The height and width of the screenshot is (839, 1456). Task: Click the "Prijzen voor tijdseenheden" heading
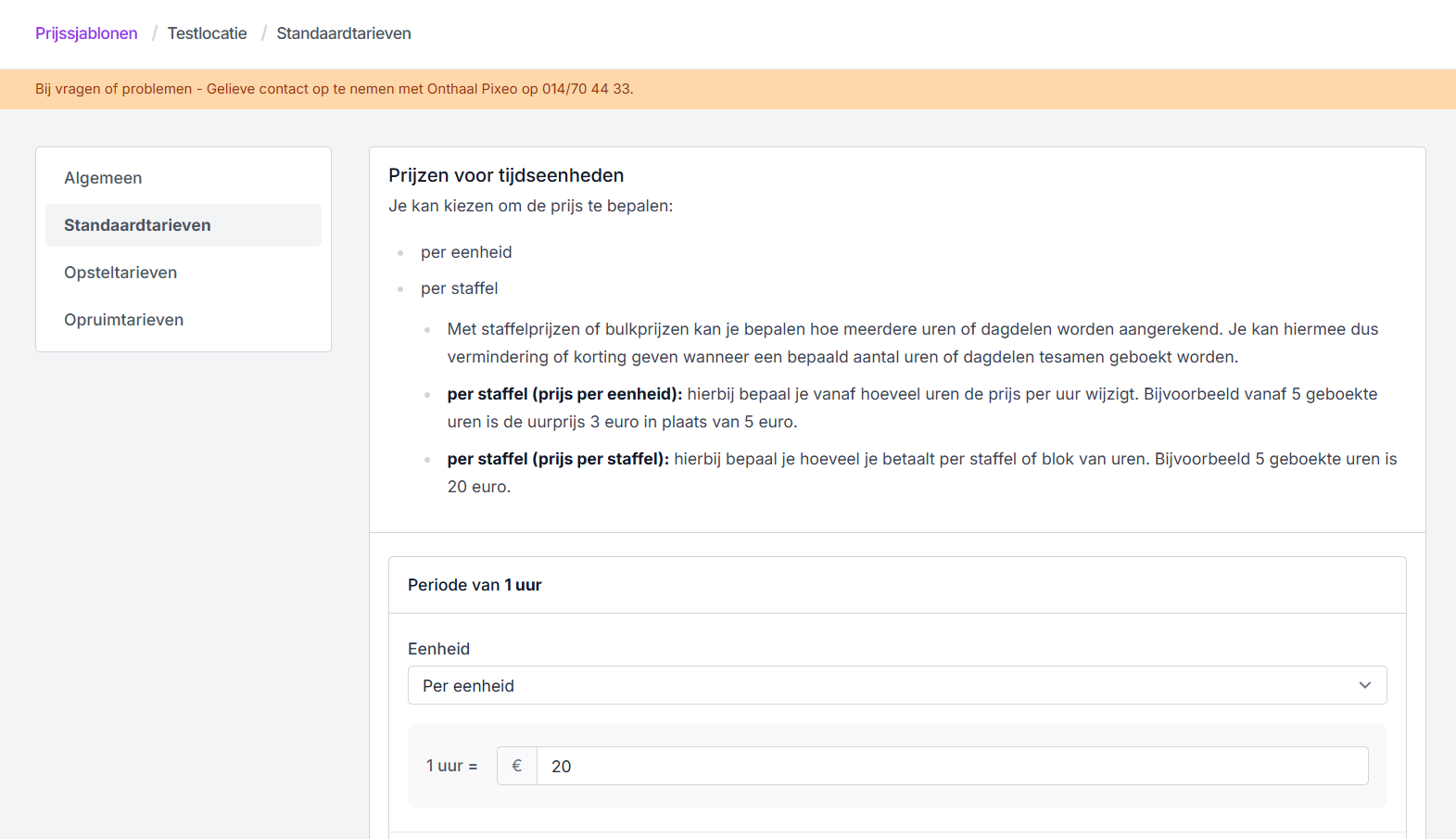coord(506,175)
